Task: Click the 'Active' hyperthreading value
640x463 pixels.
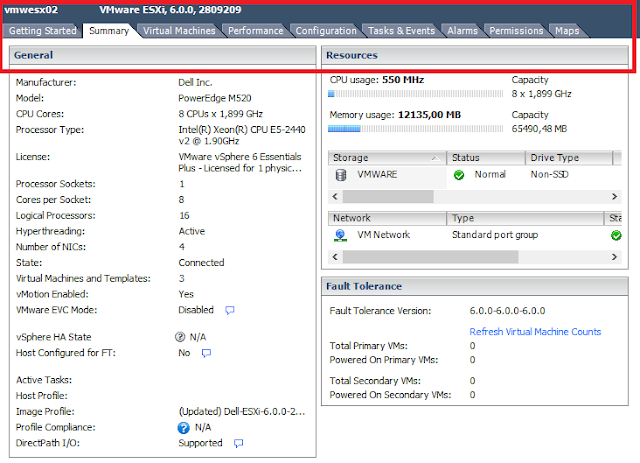Action: tap(191, 231)
